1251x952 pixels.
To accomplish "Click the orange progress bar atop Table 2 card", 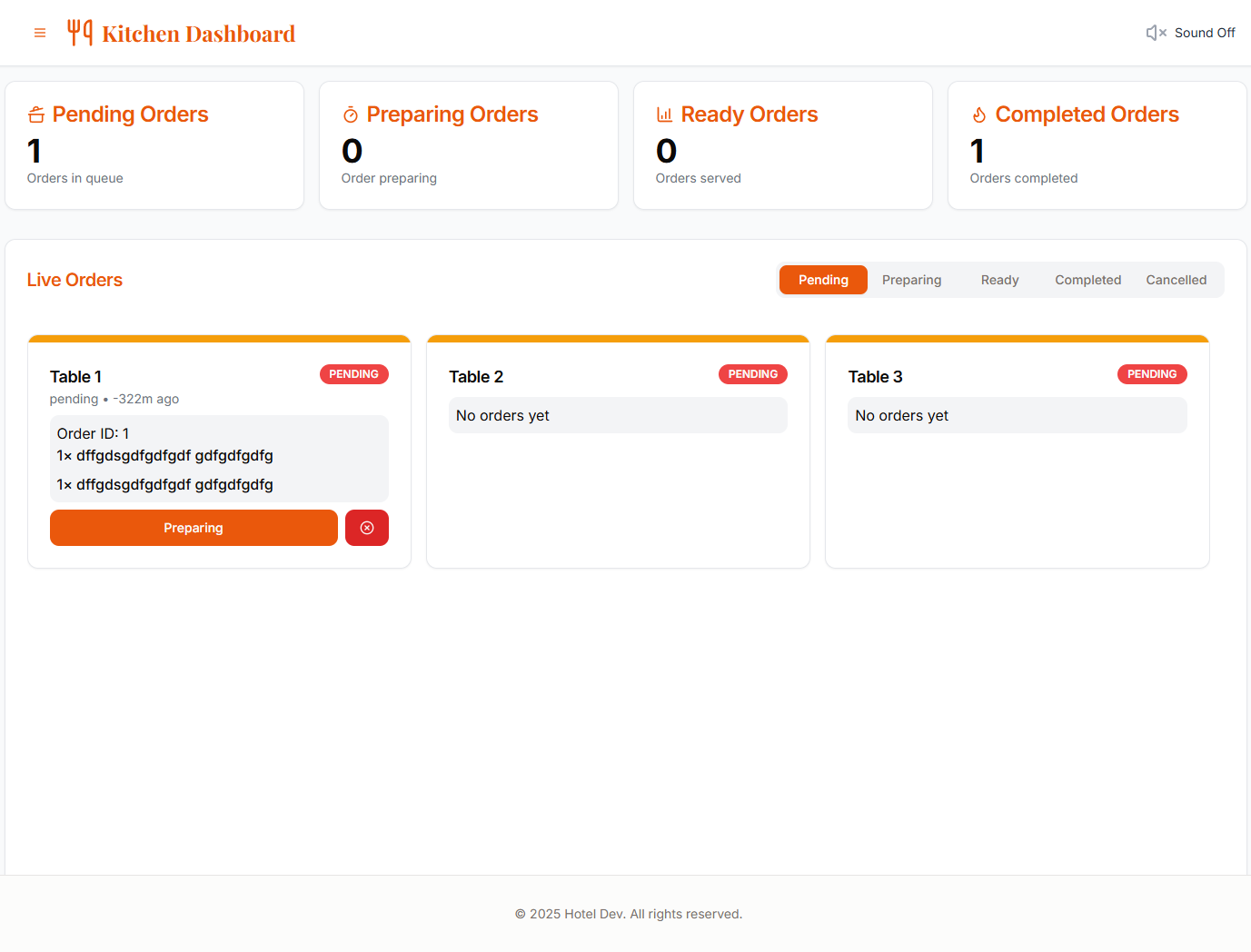I will pos(618,338).
